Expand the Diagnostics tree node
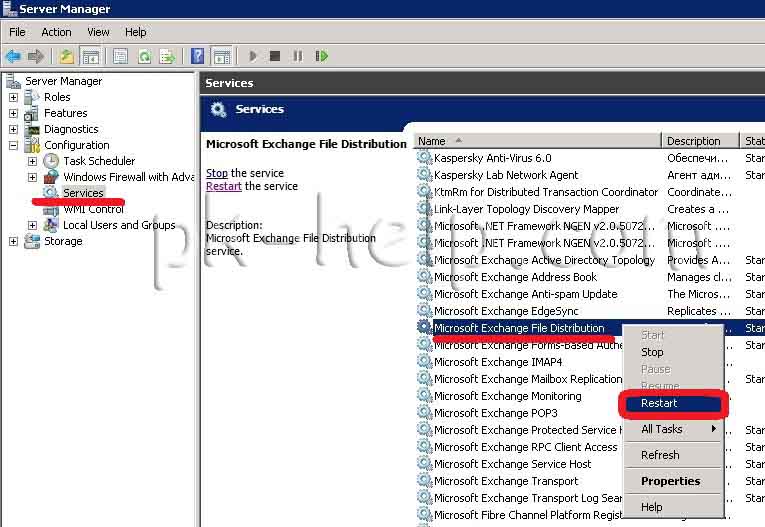The image size is (765, 527). pyautogui.click(x=13, y=129)
